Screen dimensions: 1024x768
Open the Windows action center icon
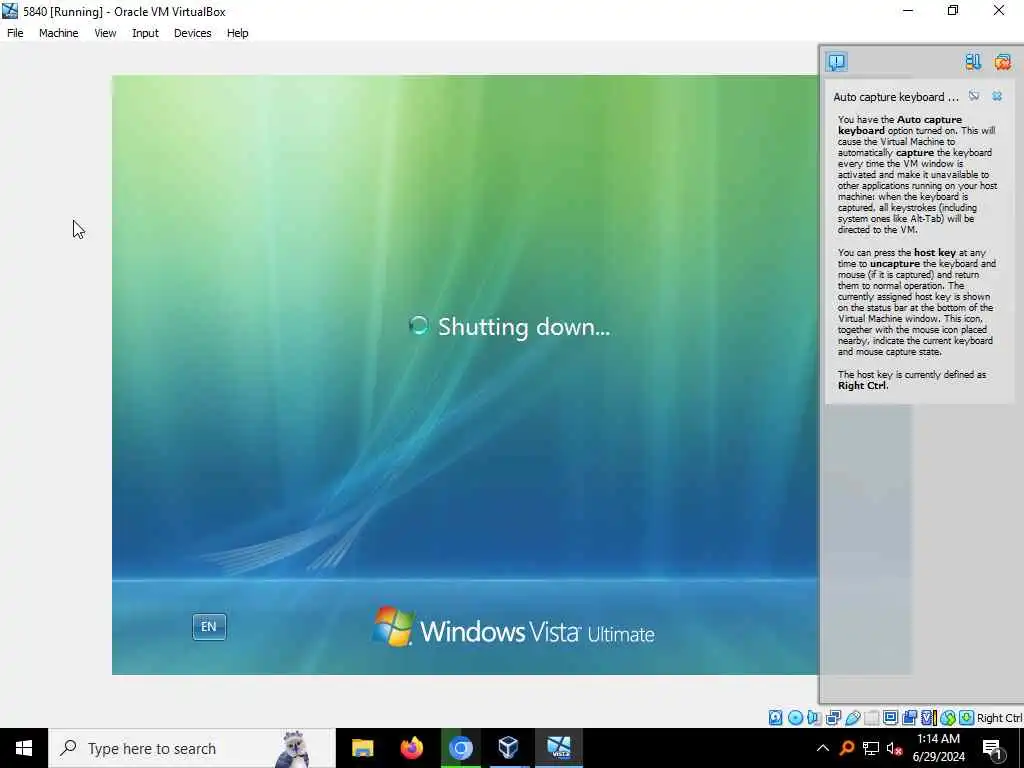coord(993,748)
